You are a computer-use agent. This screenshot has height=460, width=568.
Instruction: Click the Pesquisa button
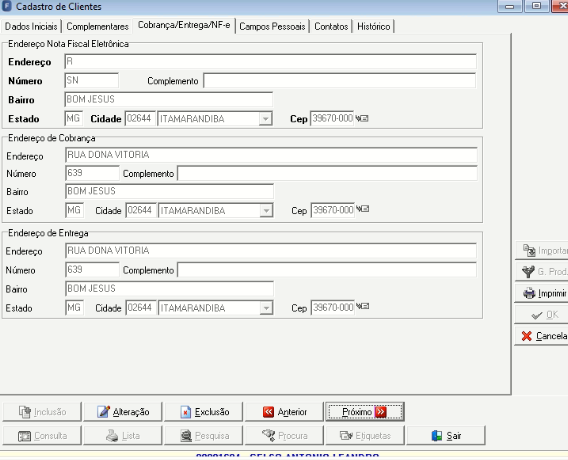coord(204,436)
